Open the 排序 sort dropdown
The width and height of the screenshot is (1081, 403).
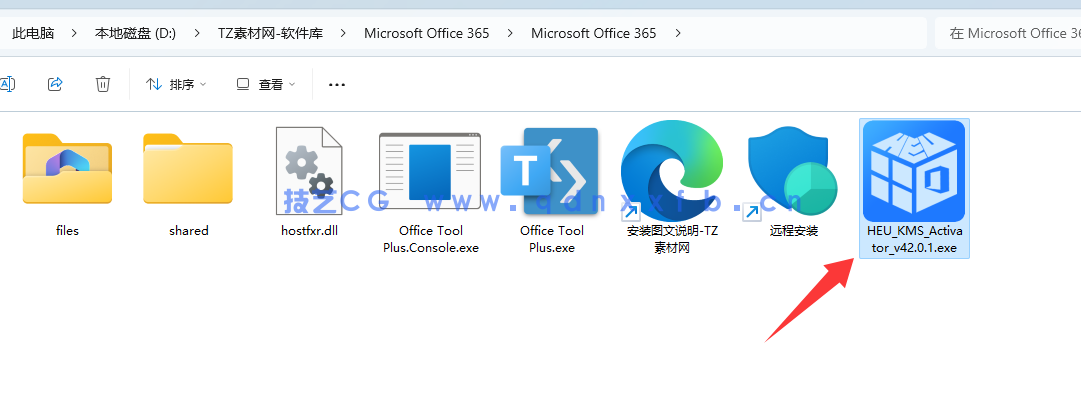pos(176,84)
